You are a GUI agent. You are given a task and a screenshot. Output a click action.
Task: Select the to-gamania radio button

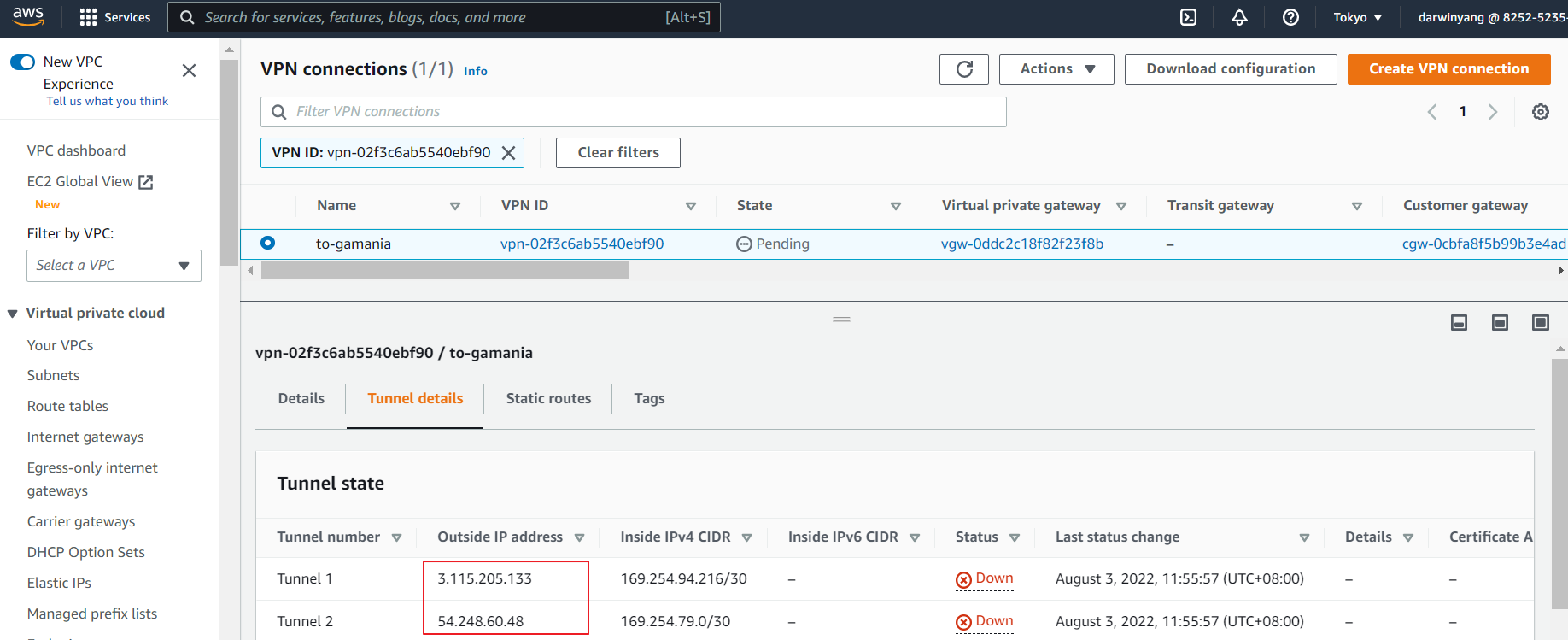click(x=268, y=244)
